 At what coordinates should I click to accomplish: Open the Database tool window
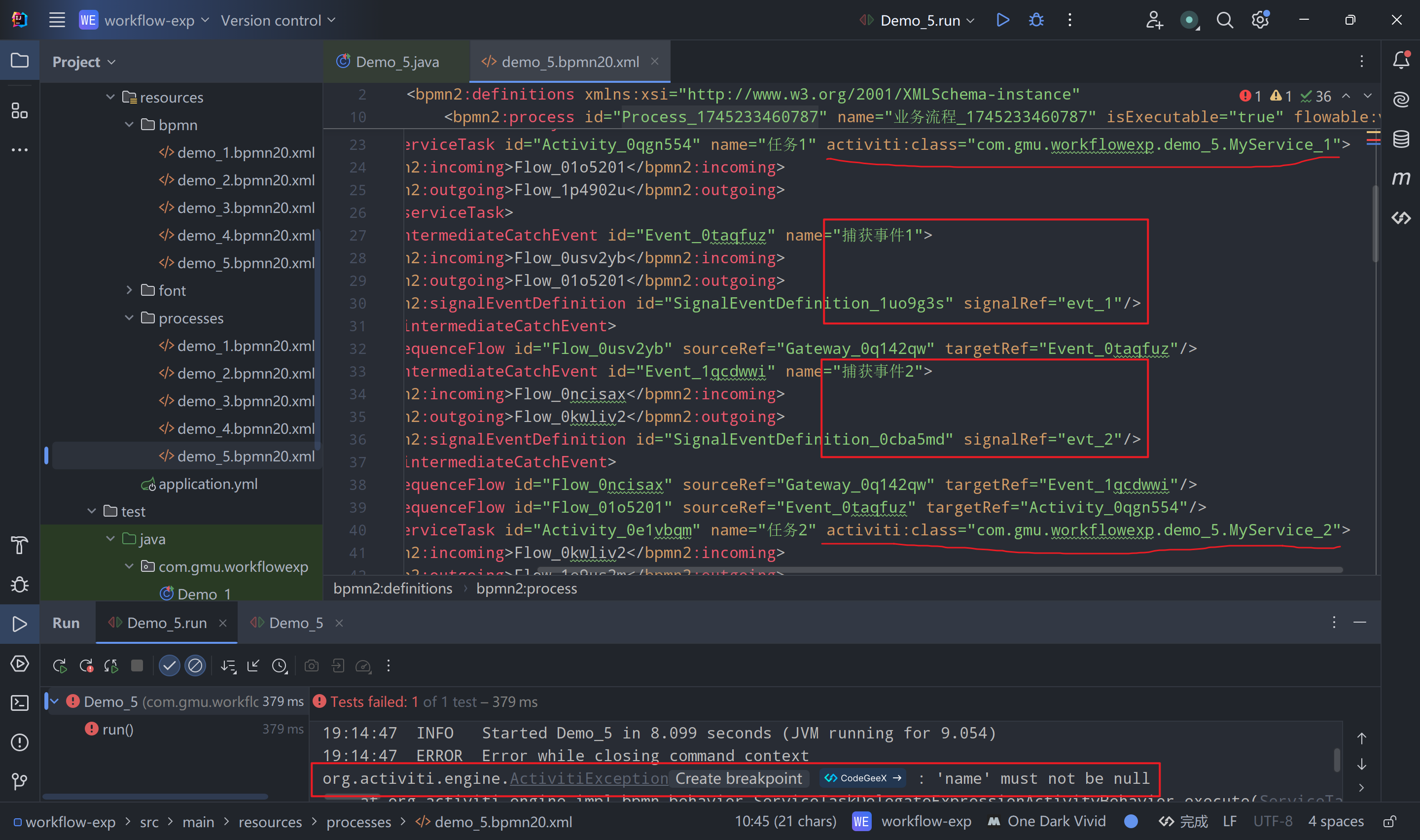coord(1401,139)
